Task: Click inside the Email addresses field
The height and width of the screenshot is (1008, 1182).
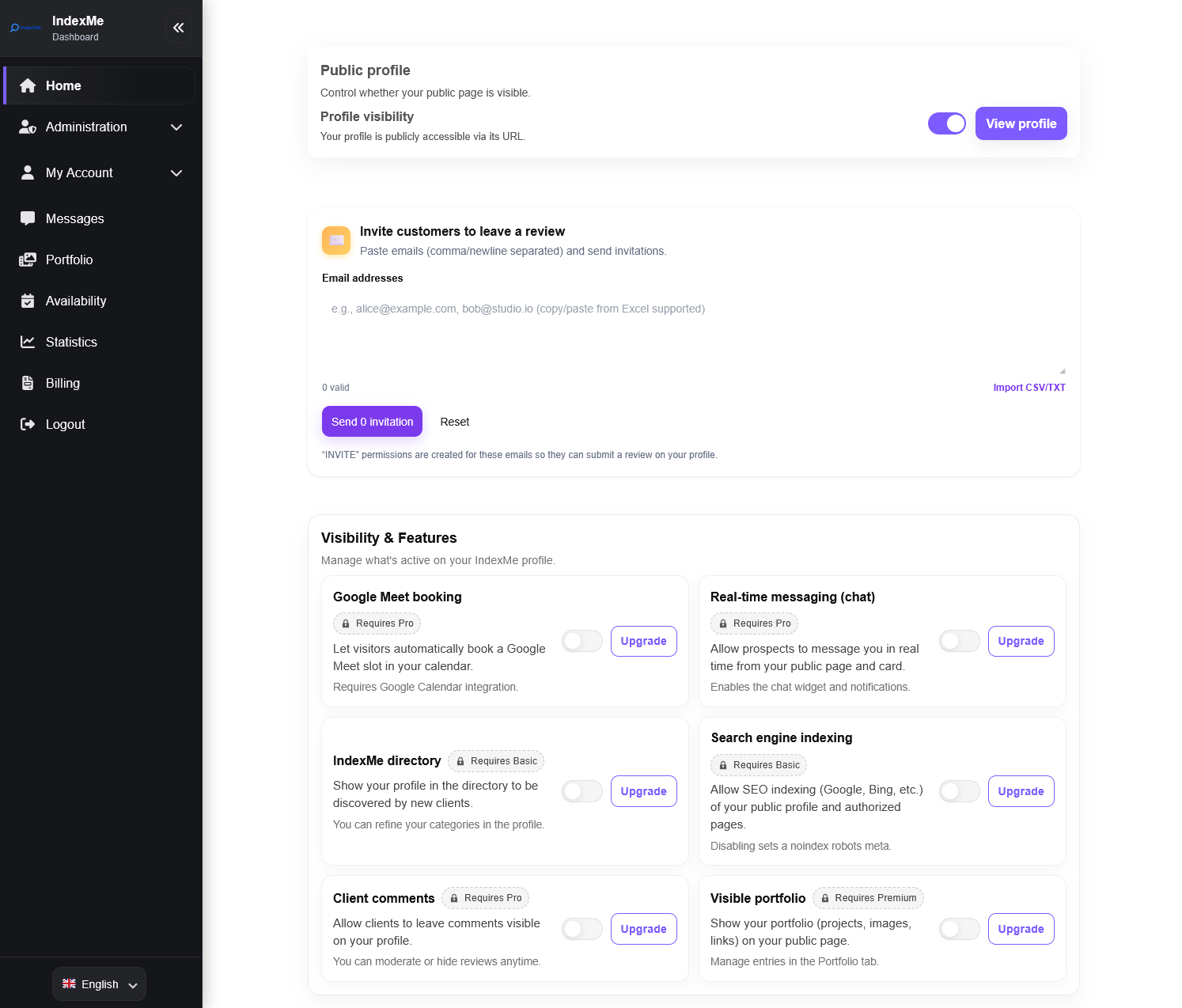Action: 693,332
